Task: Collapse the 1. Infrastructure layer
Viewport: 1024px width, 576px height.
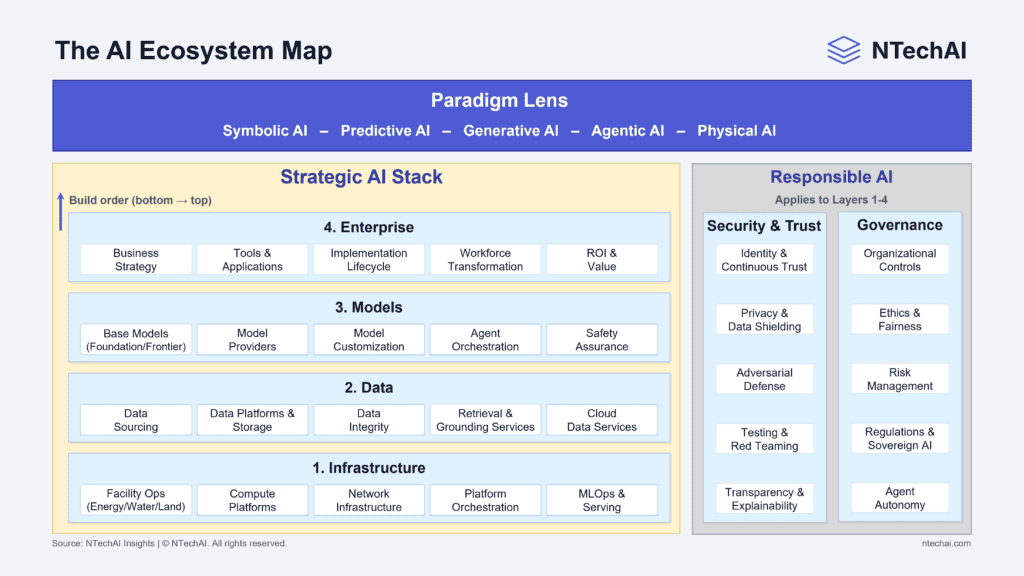Action: point(370,467)
